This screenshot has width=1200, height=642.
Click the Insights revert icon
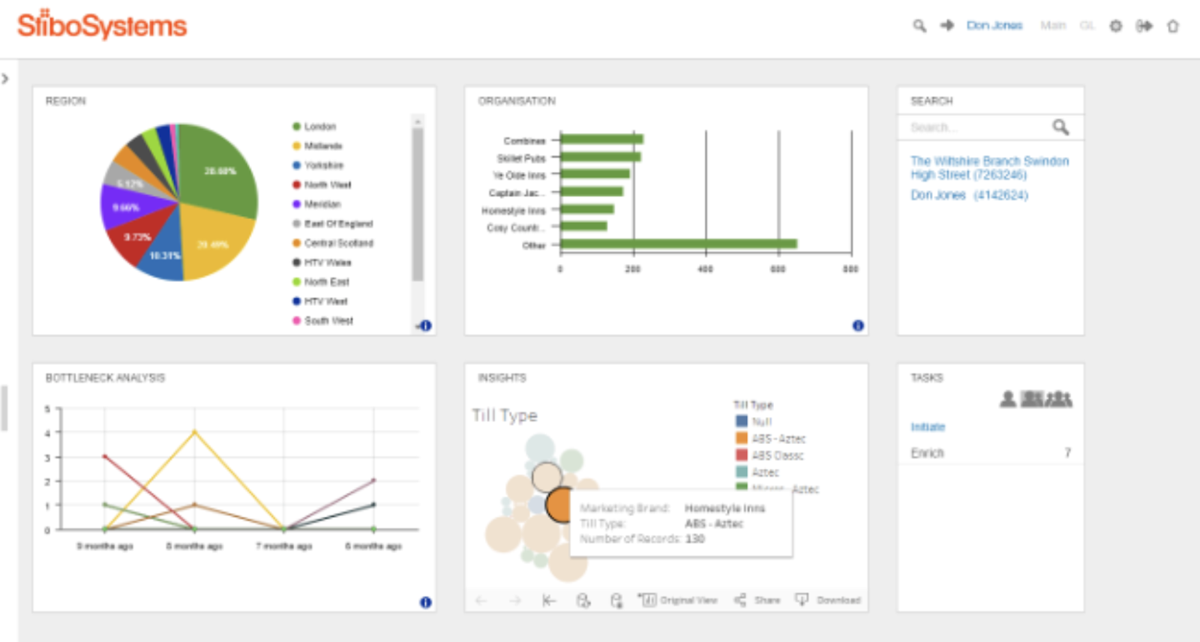click(x=549, y=600)
